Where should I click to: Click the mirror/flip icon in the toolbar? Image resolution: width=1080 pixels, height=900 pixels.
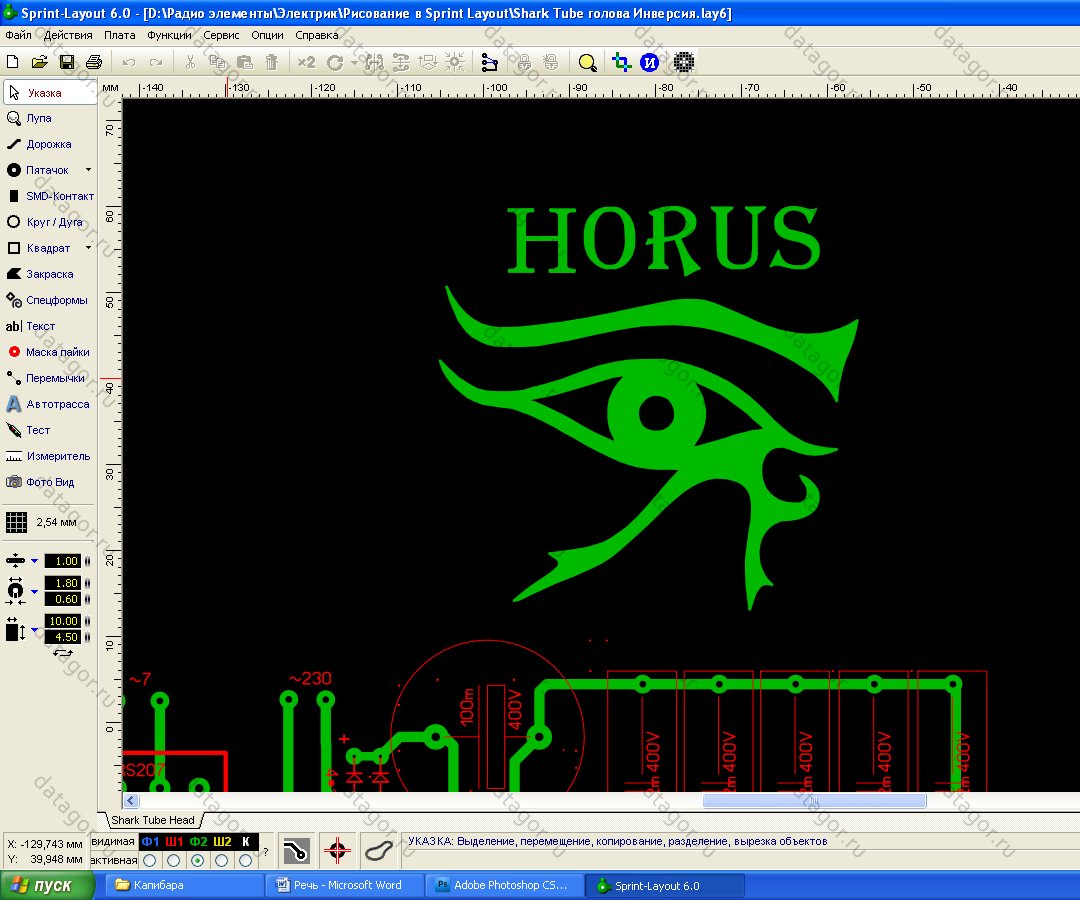pyautogui.click(x=374, y=63)
